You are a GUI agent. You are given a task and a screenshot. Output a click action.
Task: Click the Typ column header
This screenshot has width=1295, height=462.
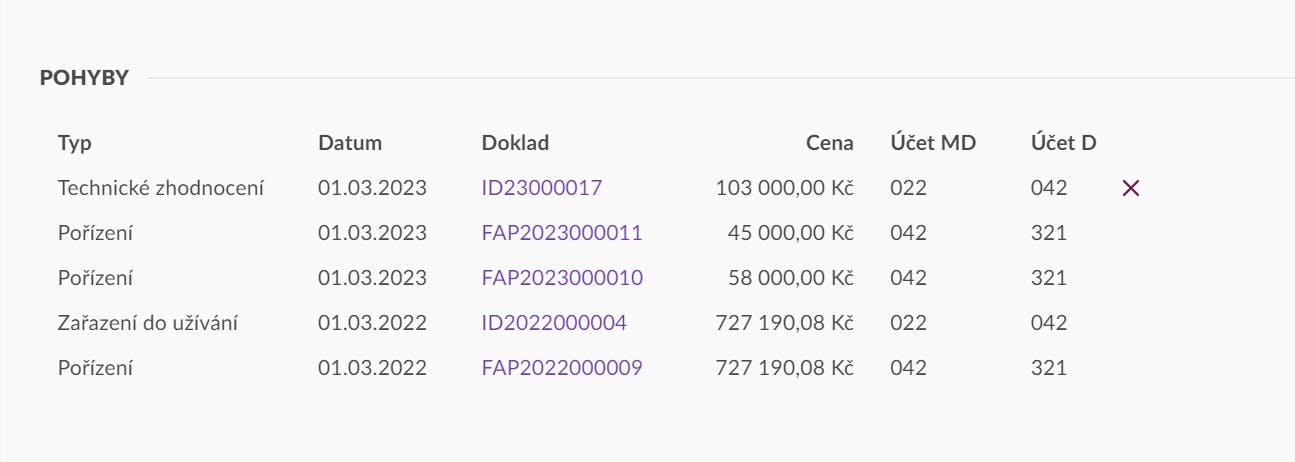(75, 143)
